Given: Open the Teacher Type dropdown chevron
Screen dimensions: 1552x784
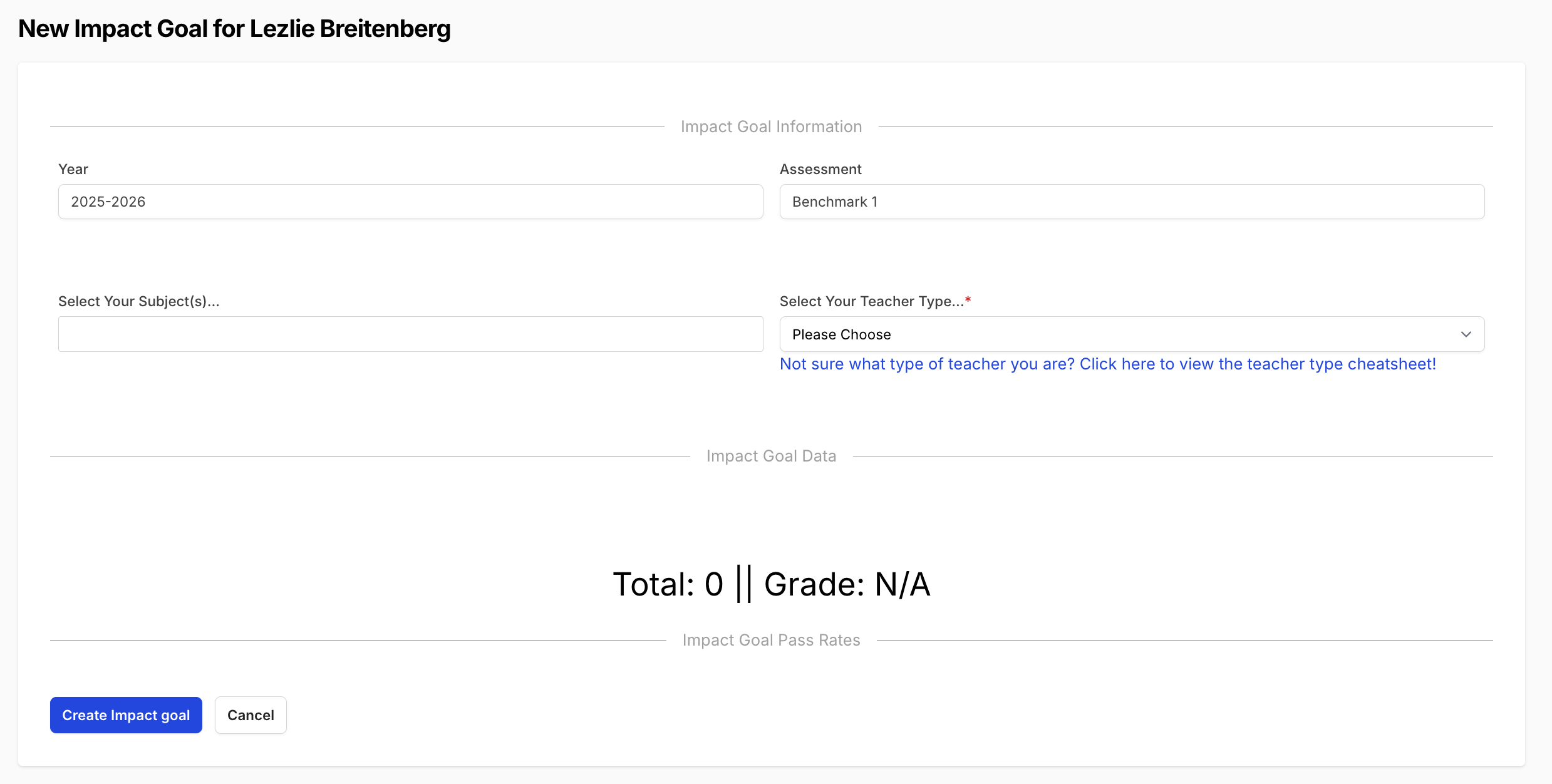Looking at the screenshot, I should (x=1466, y=334).
